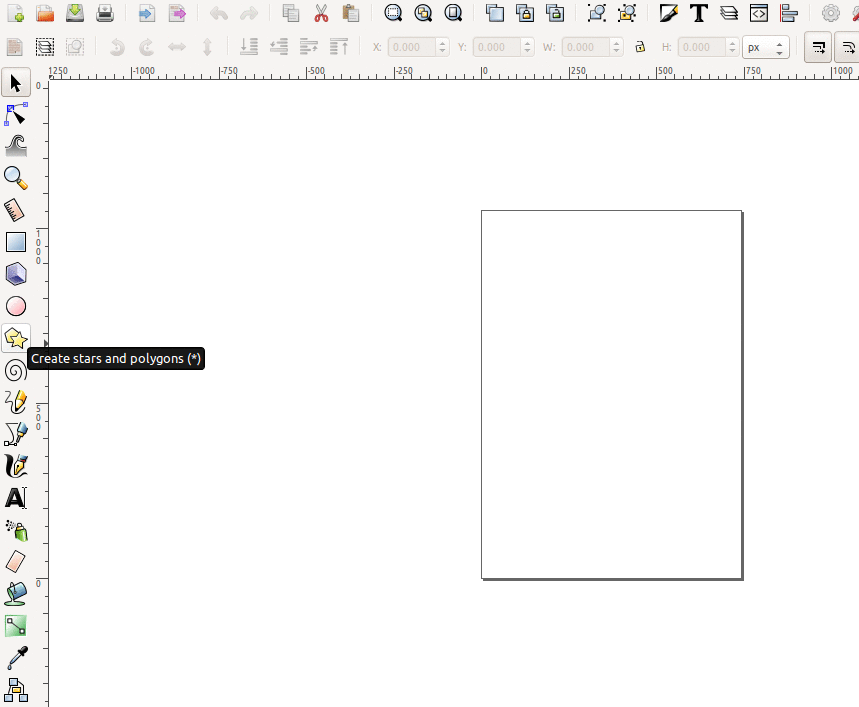Open Inkscape preferences with the gear icon

coord(829,13)
